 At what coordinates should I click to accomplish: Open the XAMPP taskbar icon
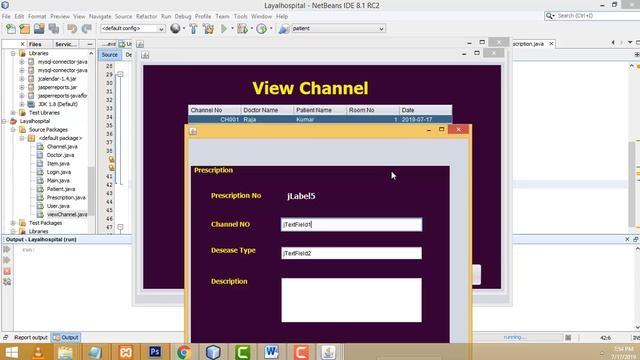click(125, 352)
